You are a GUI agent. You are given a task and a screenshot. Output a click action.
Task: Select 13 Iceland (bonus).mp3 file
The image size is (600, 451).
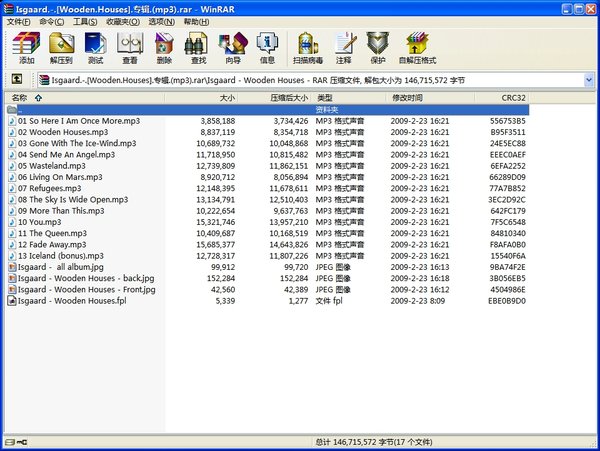coord(61,256)
